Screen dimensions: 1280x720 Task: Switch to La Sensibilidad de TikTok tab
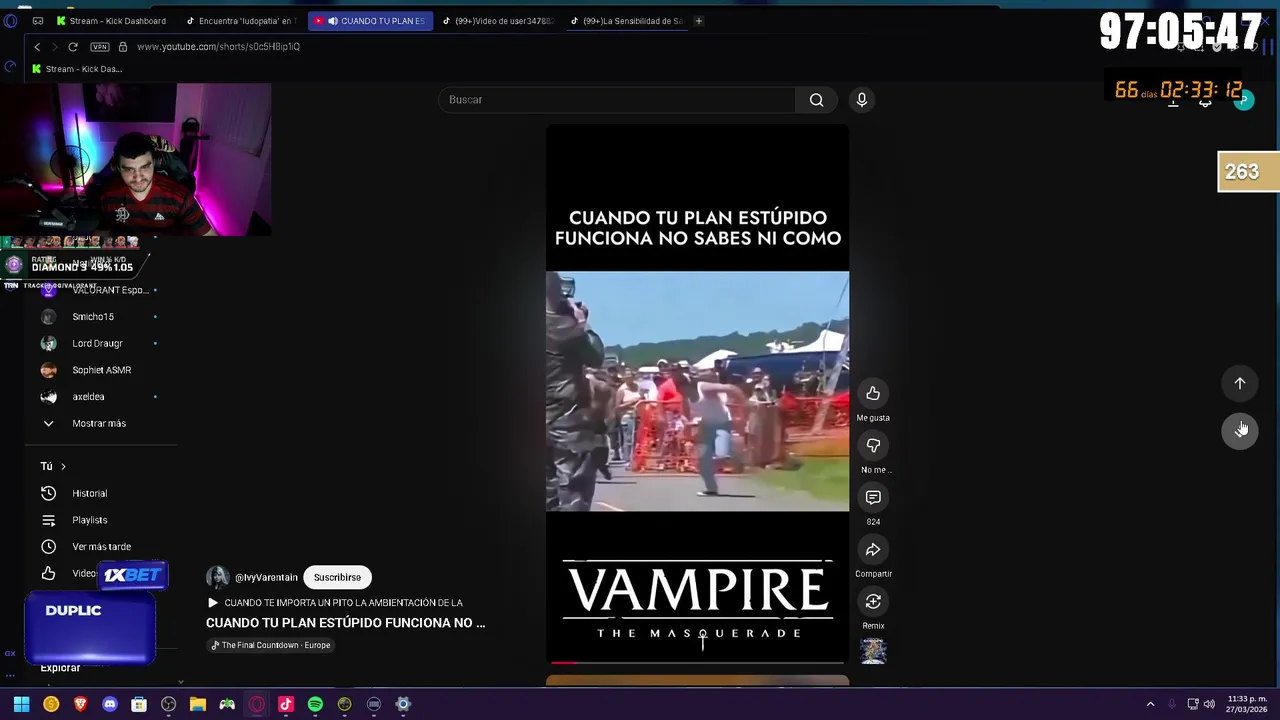coord(625,21)
